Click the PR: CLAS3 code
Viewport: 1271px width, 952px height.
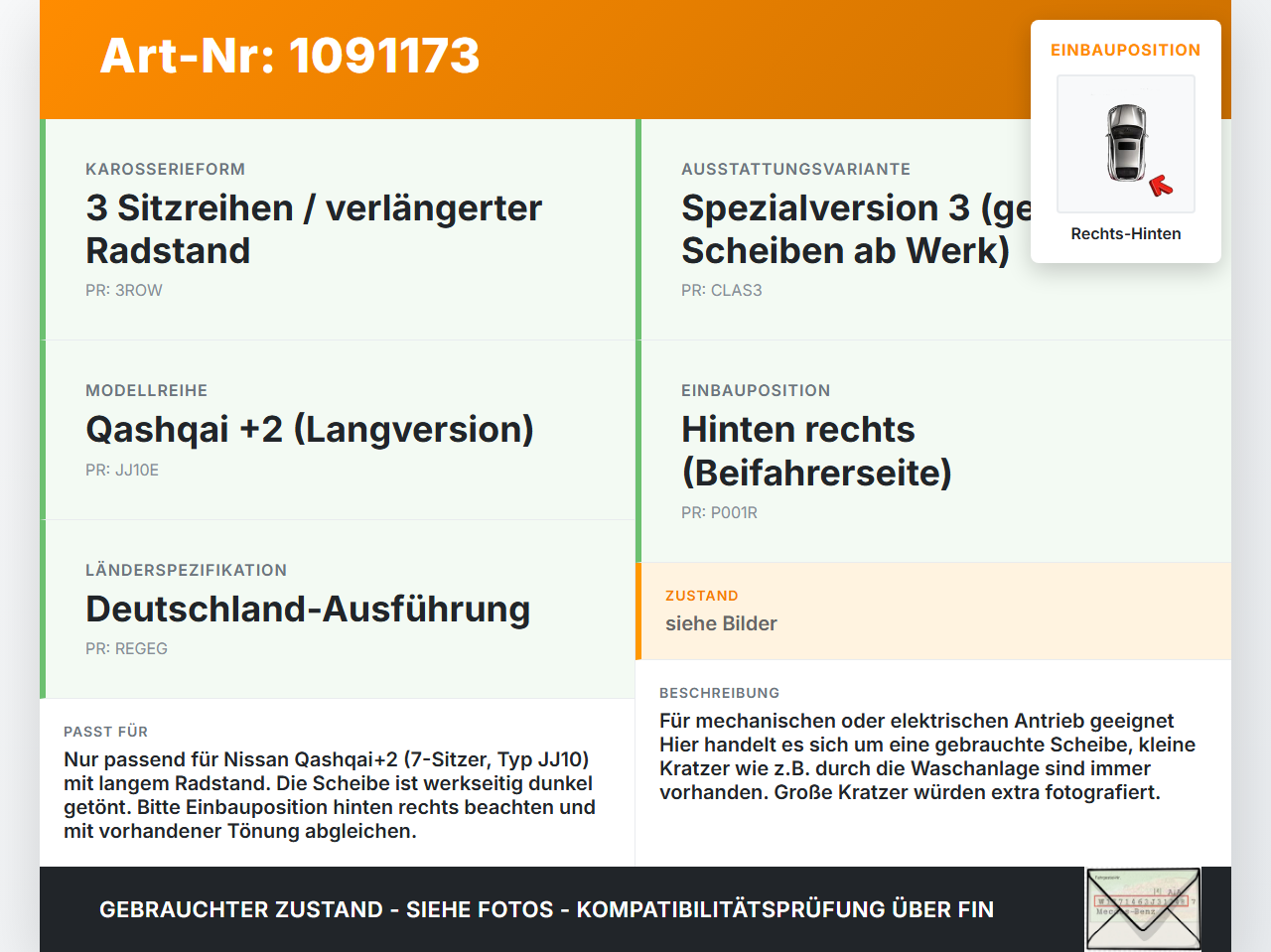point(722,290)
